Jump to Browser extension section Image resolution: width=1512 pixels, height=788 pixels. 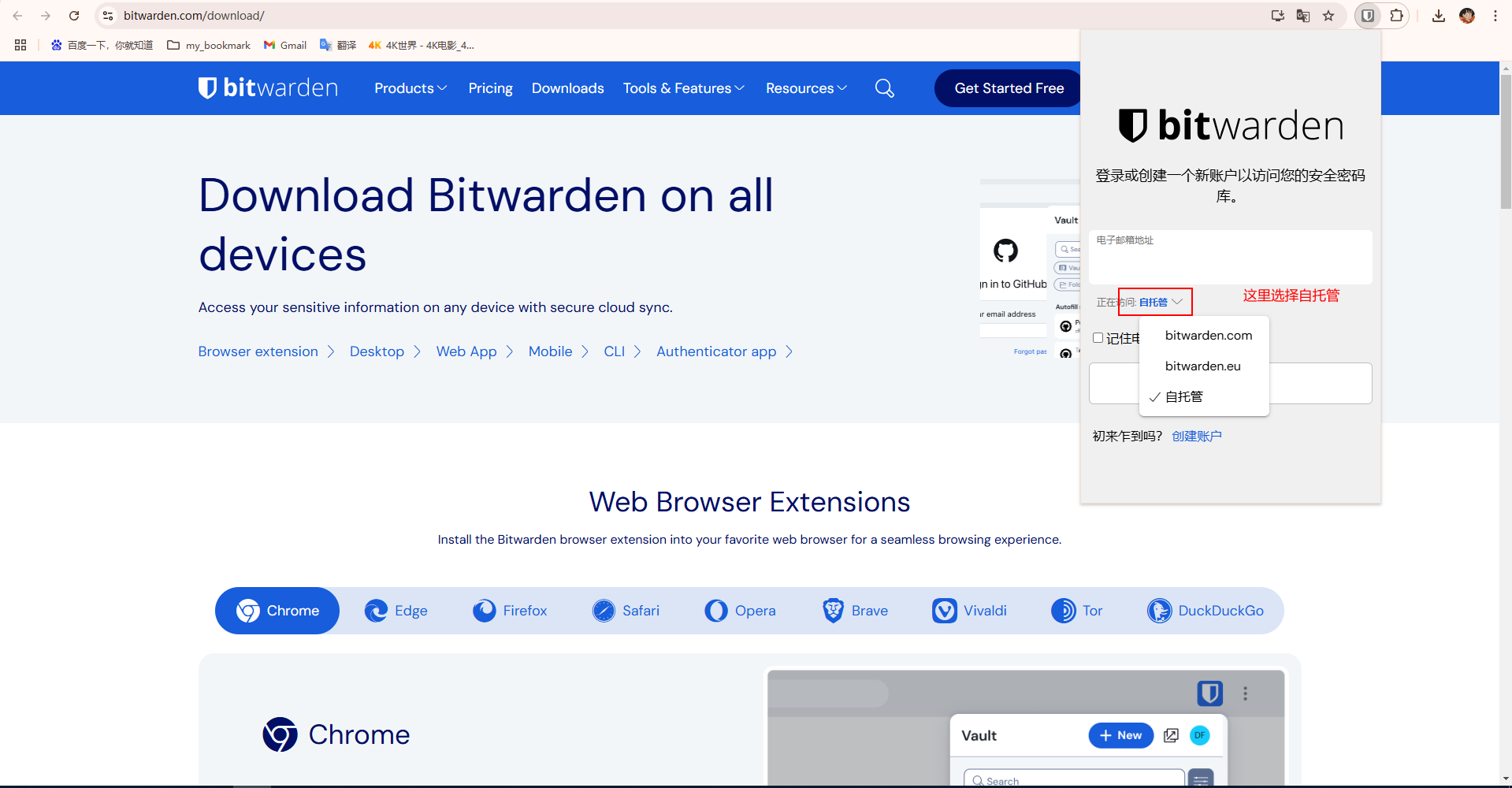pos(266,351)
